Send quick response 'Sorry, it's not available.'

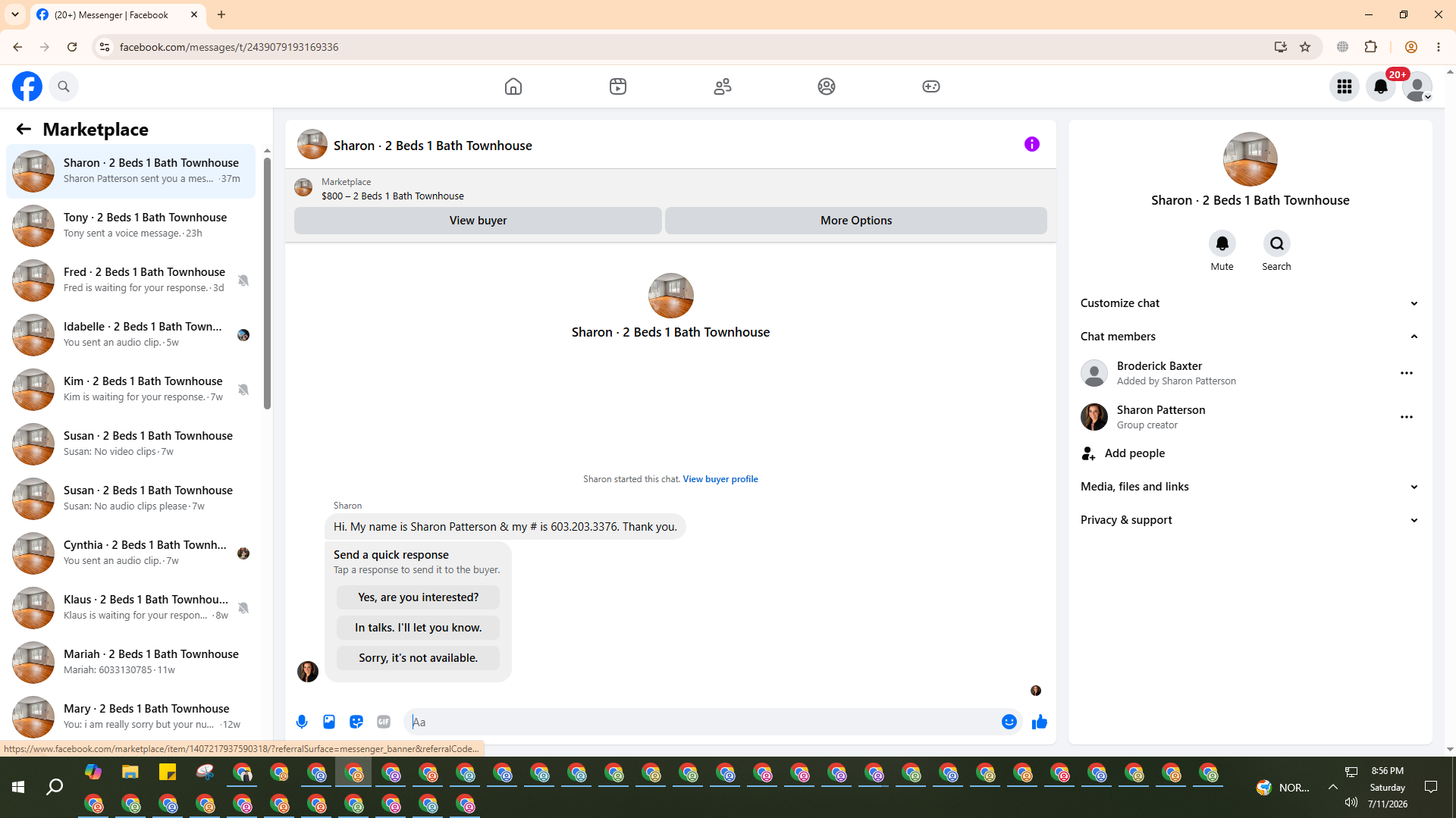(419, 658)
